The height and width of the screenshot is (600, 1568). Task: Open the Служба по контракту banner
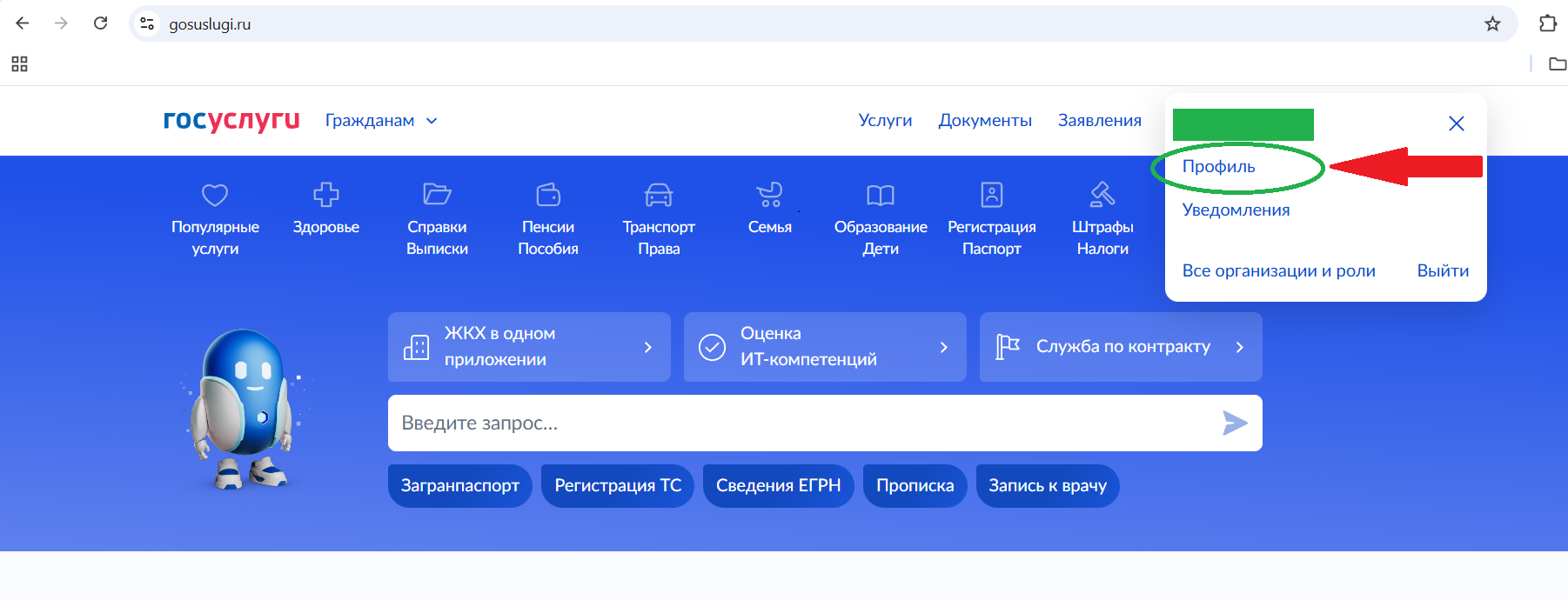pos(1121,347)
